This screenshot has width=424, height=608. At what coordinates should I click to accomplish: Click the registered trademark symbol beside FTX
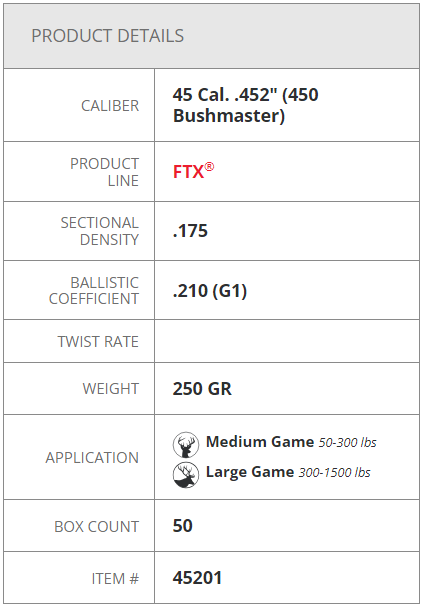(x=209, y=167)
